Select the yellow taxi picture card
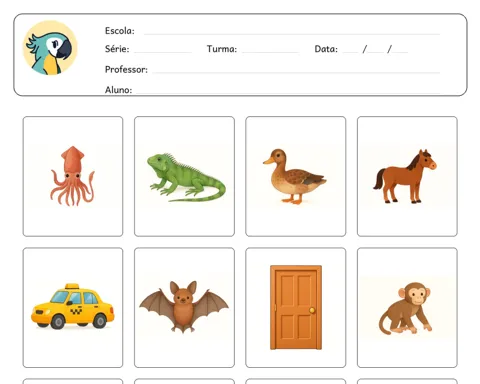 pyautogui.click(x=73, y=307)
